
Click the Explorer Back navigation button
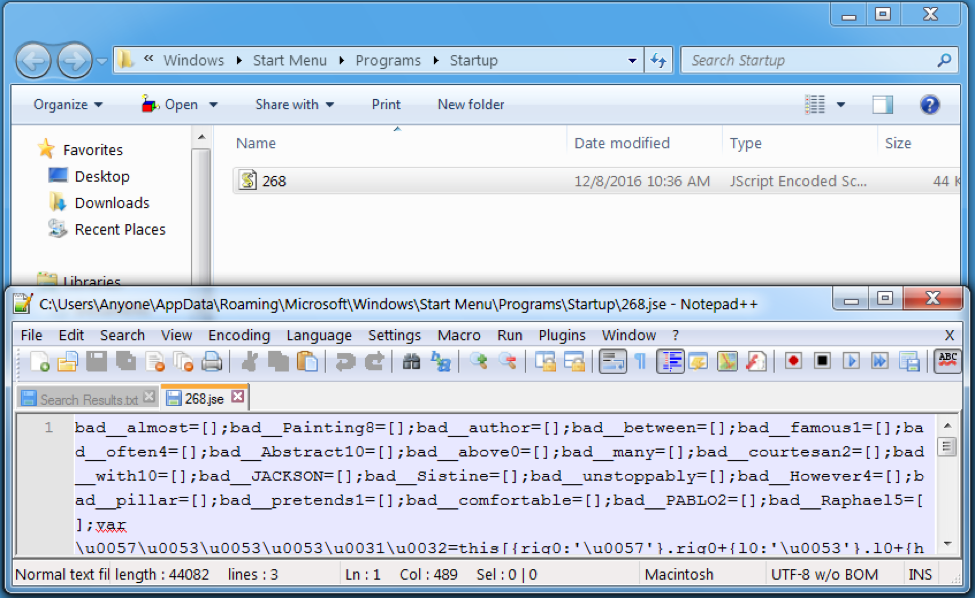pyautogui.click(x=33, y=60)
